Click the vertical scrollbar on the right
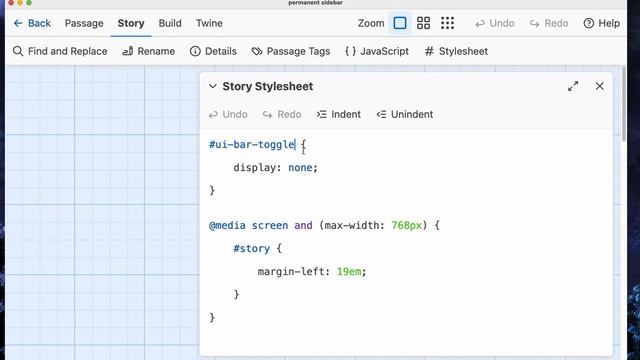640x360 pixels. (624, 104)
